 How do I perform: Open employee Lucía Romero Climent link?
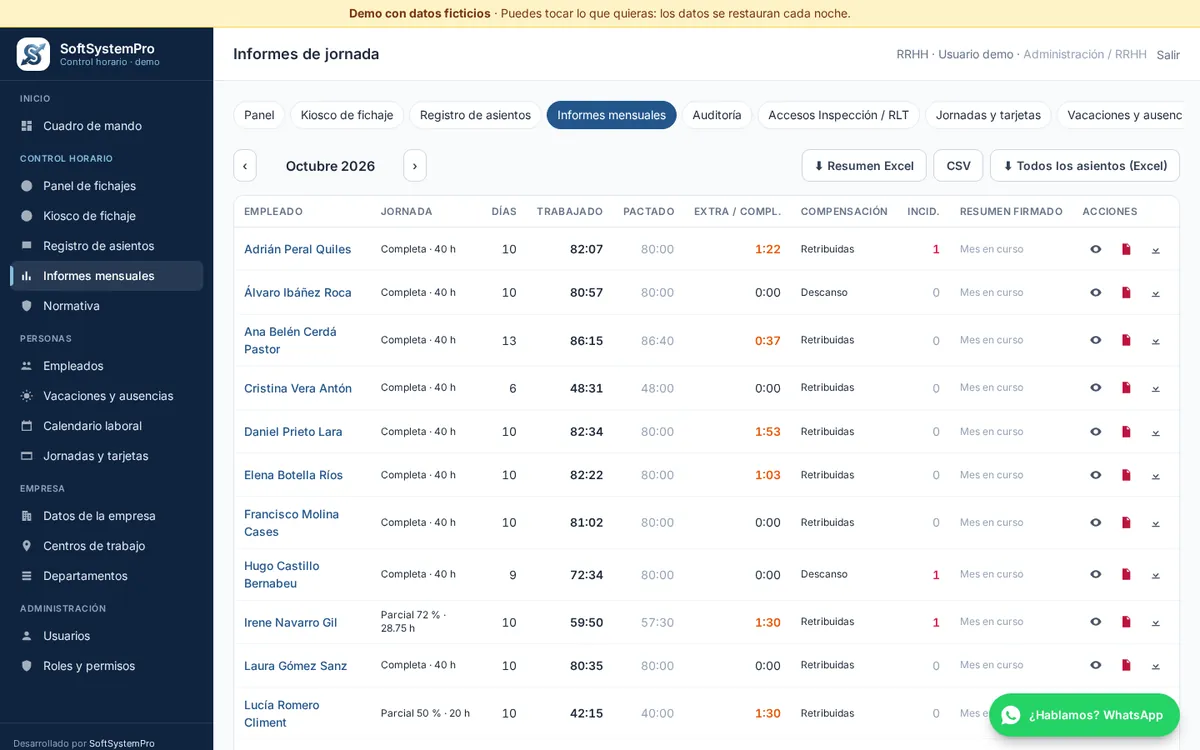point(282,714)
